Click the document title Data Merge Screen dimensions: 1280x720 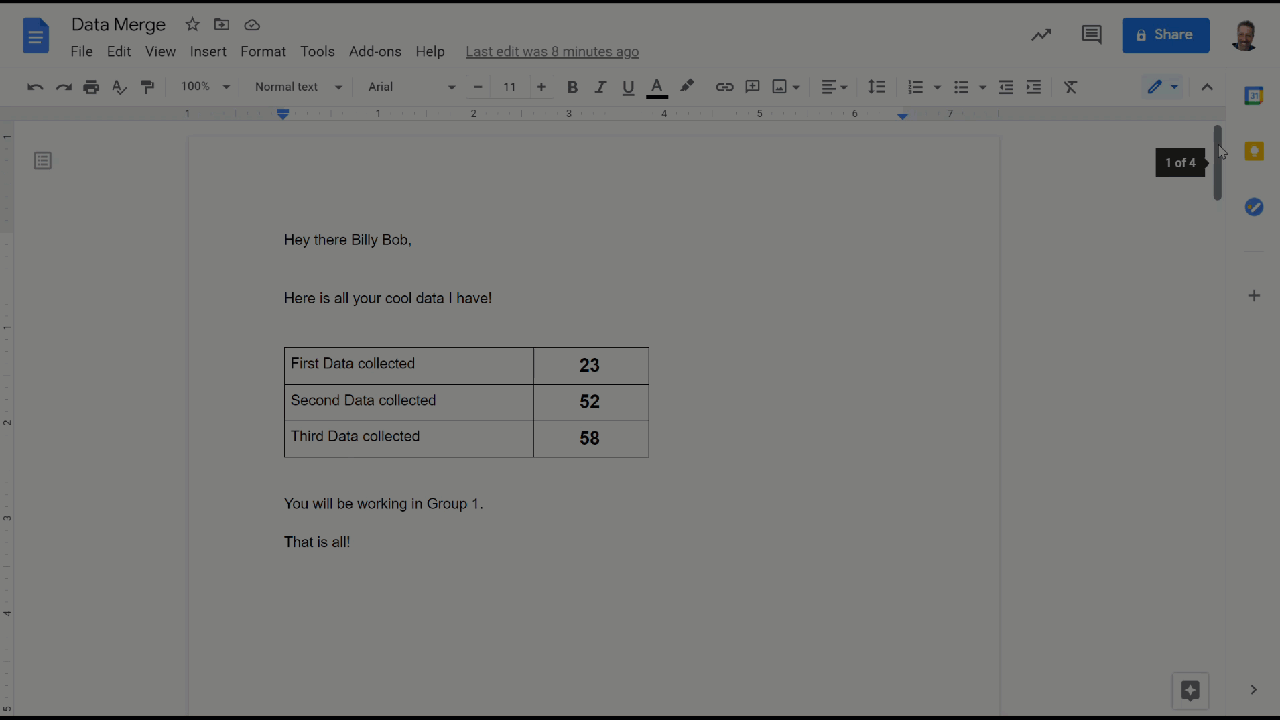coord(119,24)
